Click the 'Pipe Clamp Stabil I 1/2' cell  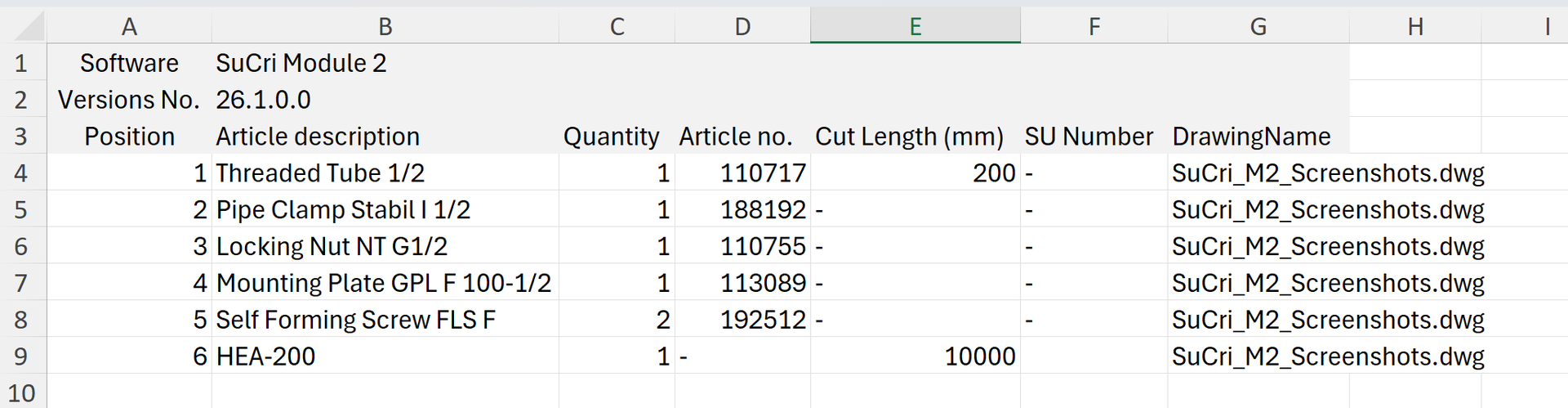[385, 210]
